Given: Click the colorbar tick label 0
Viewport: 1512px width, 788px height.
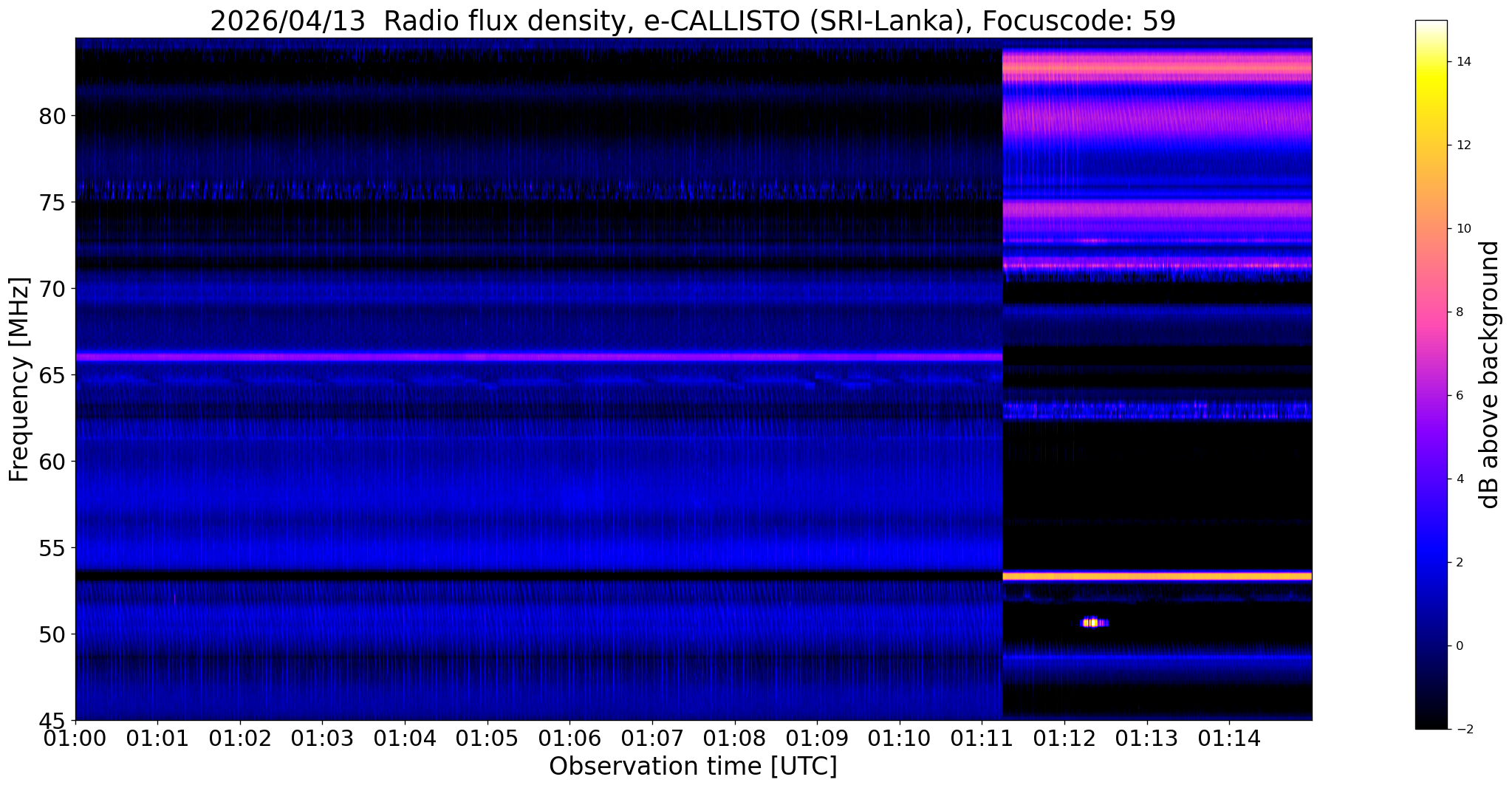Looking at the screenshot, I should pyautogui.click(x=1459, y=646).
